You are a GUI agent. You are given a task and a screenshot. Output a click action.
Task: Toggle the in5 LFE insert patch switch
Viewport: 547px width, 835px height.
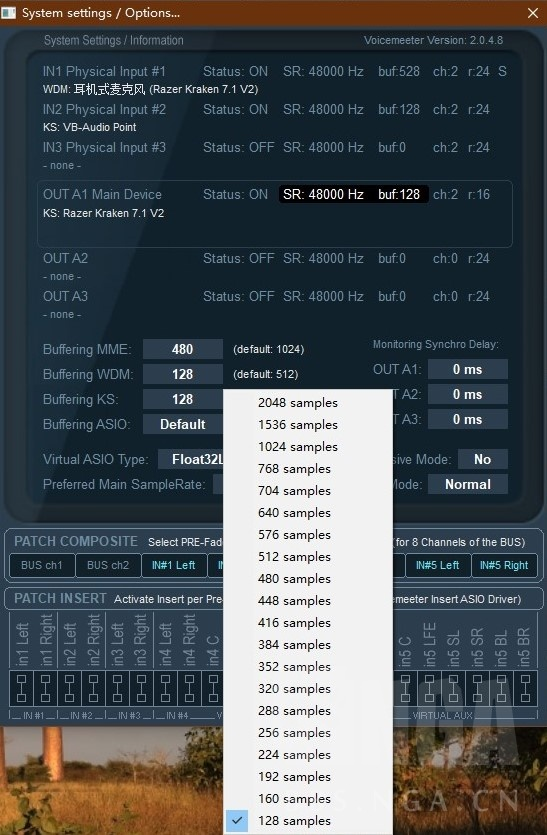429,688
